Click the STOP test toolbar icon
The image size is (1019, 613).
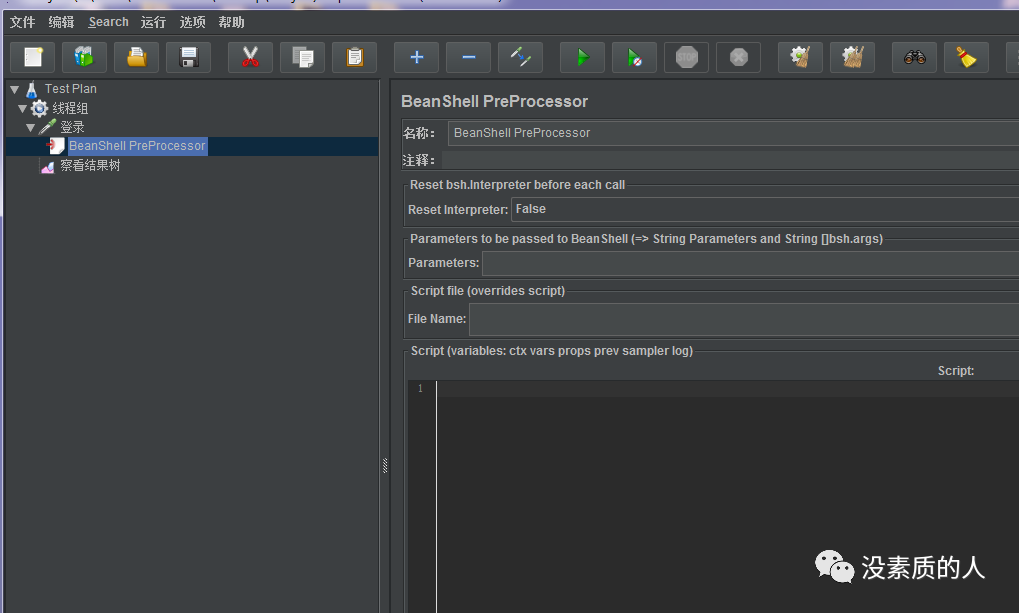[686, 57]
